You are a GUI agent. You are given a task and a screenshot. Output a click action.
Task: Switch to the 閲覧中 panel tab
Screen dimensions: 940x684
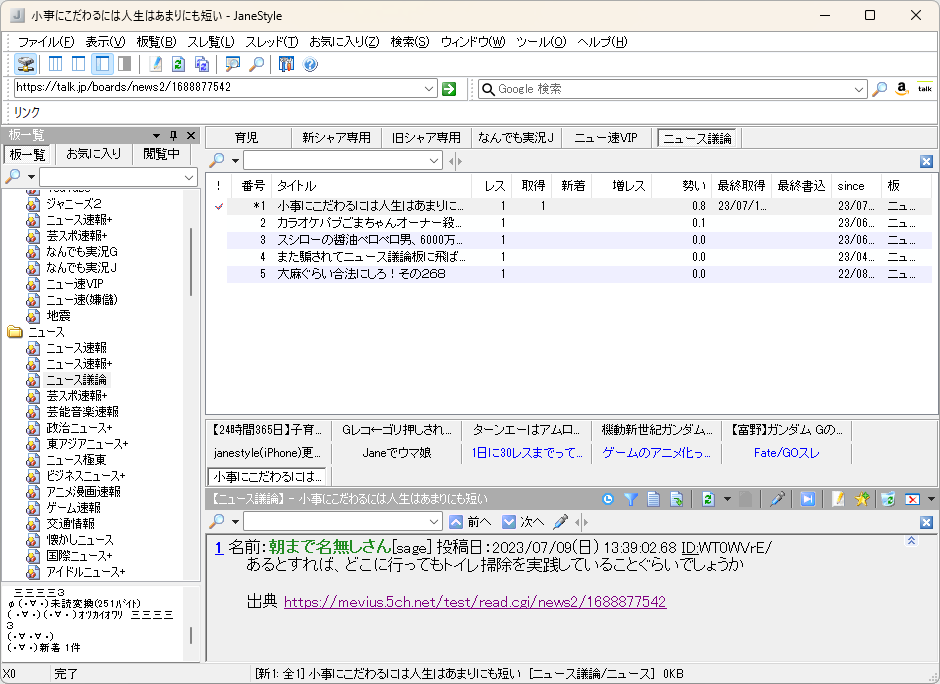161,154
